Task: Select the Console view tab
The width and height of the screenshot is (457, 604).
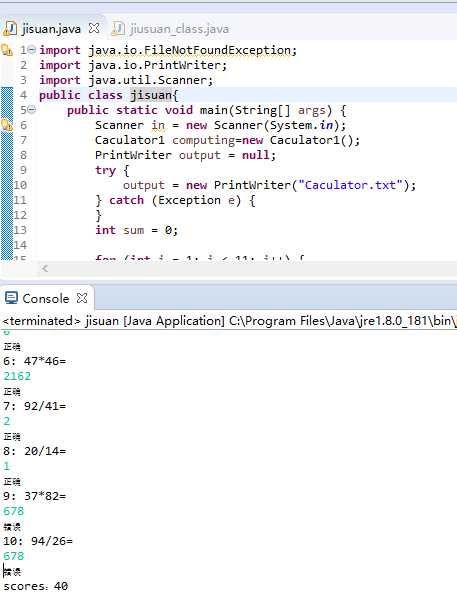Action: [45, 299]
